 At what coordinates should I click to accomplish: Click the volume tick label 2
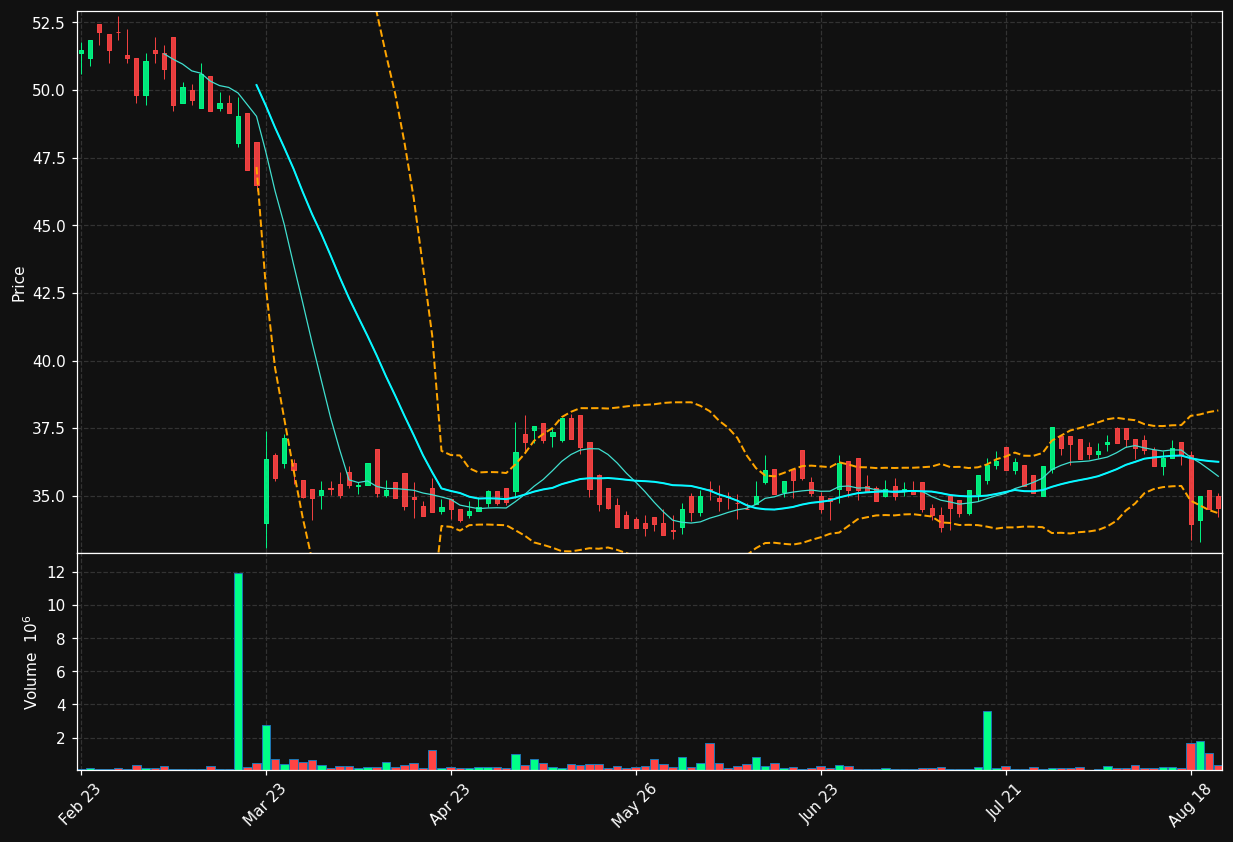pyautogui.click(x=62, y=738)
